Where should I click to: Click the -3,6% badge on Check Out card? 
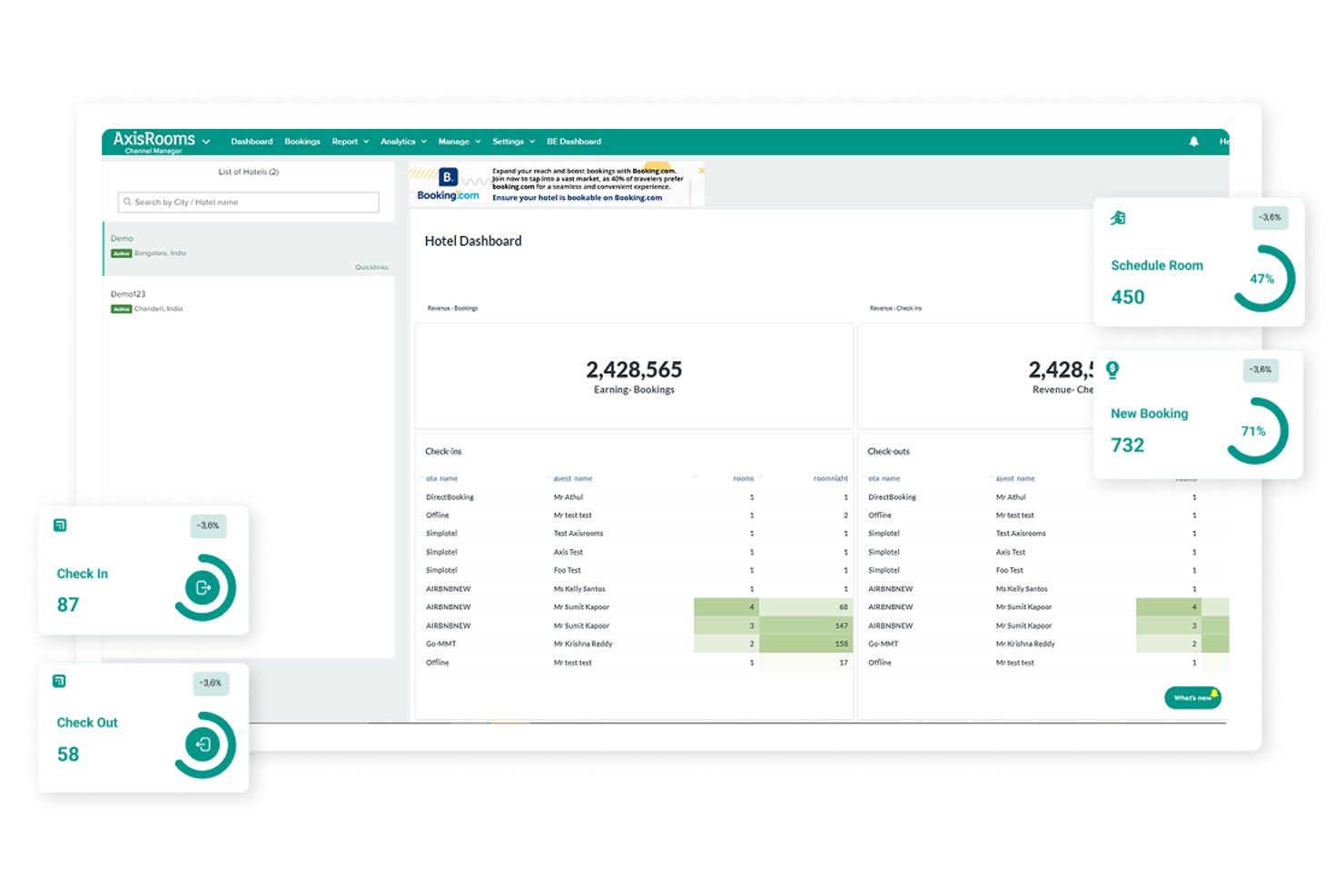pyautogui.click(x=211, y=683)
